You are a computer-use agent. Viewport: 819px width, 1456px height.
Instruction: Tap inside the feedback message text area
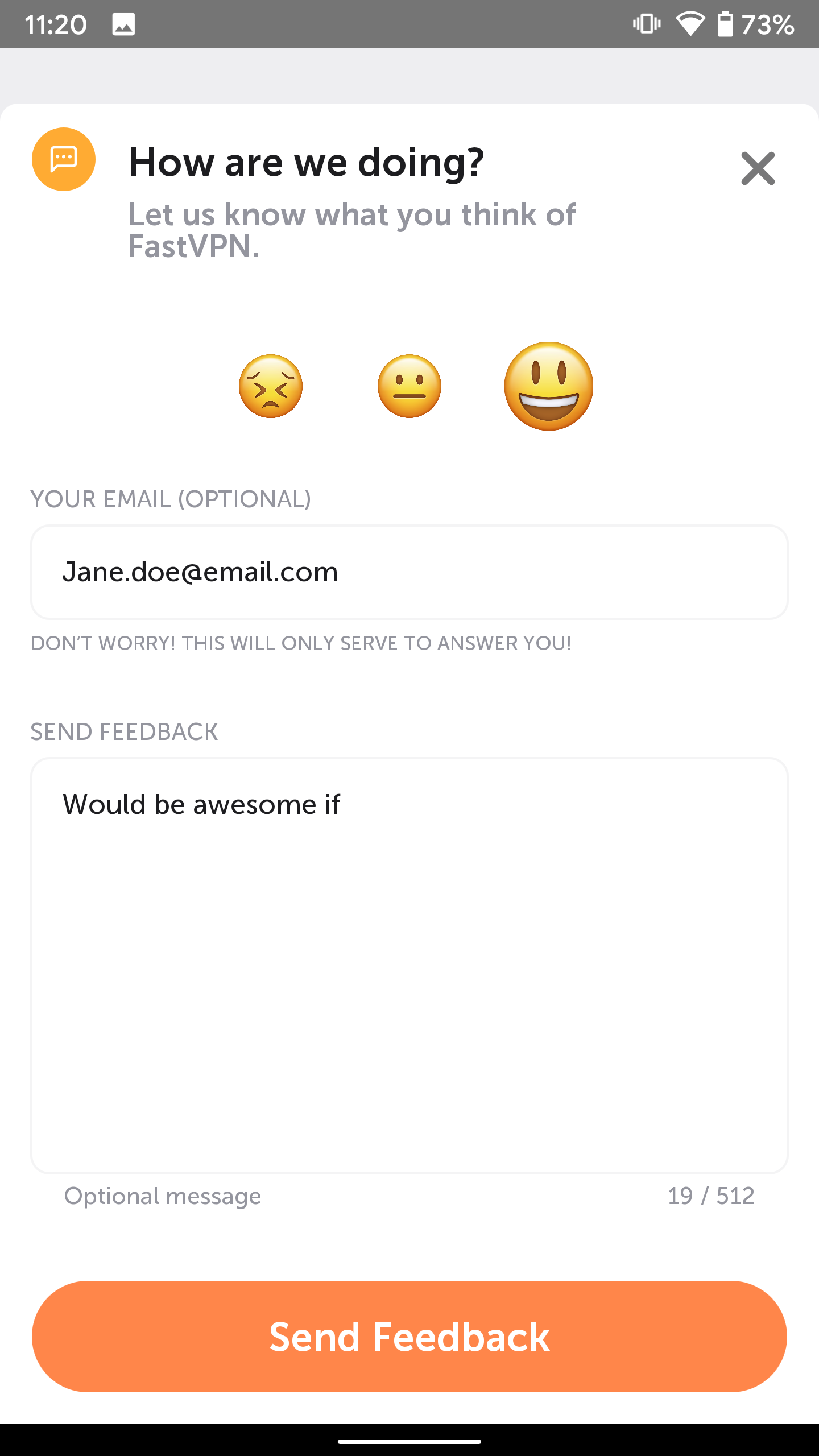pos(409,965)
